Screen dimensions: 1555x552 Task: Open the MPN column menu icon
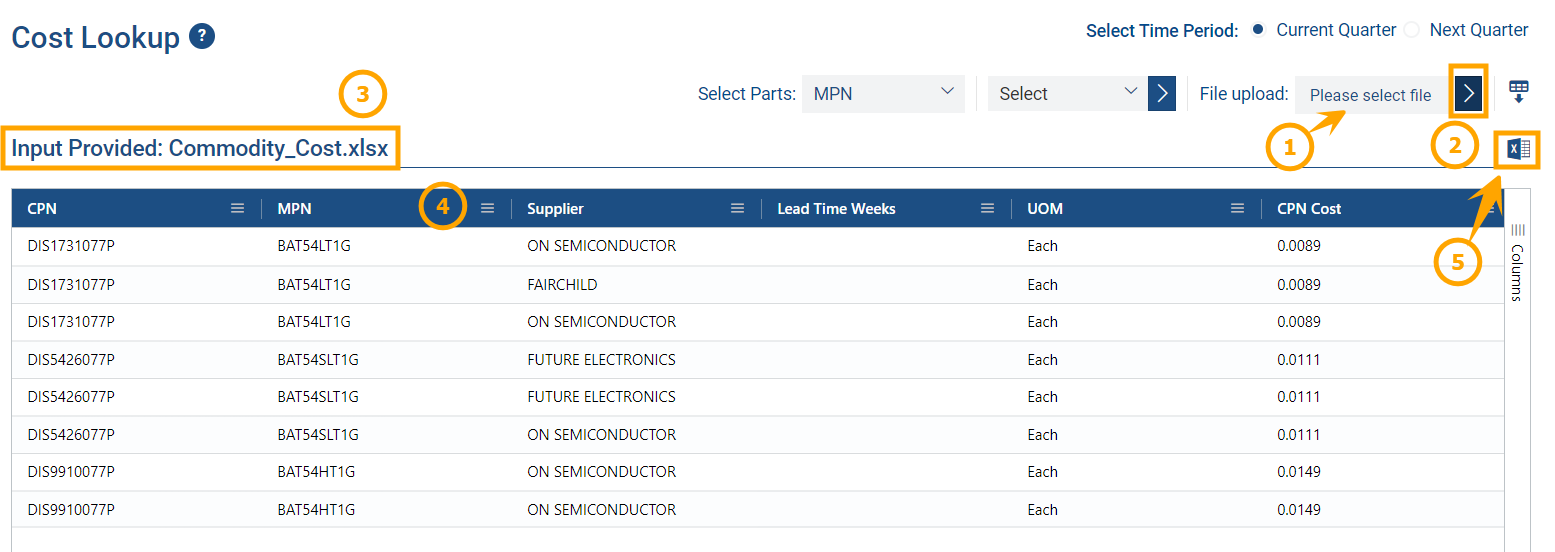click(487, 209)
